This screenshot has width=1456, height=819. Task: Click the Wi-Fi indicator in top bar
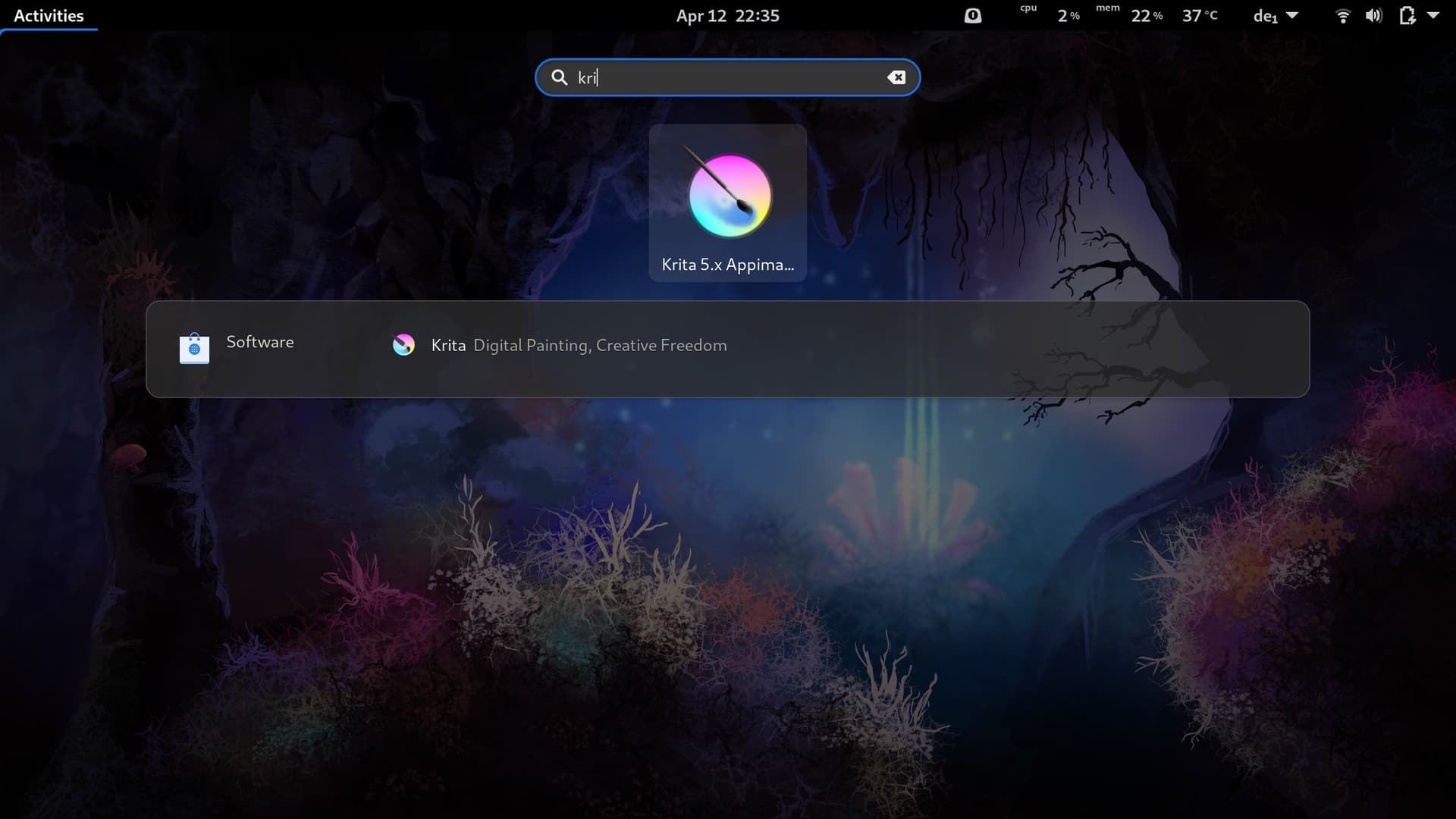[x=1342, y=16]
